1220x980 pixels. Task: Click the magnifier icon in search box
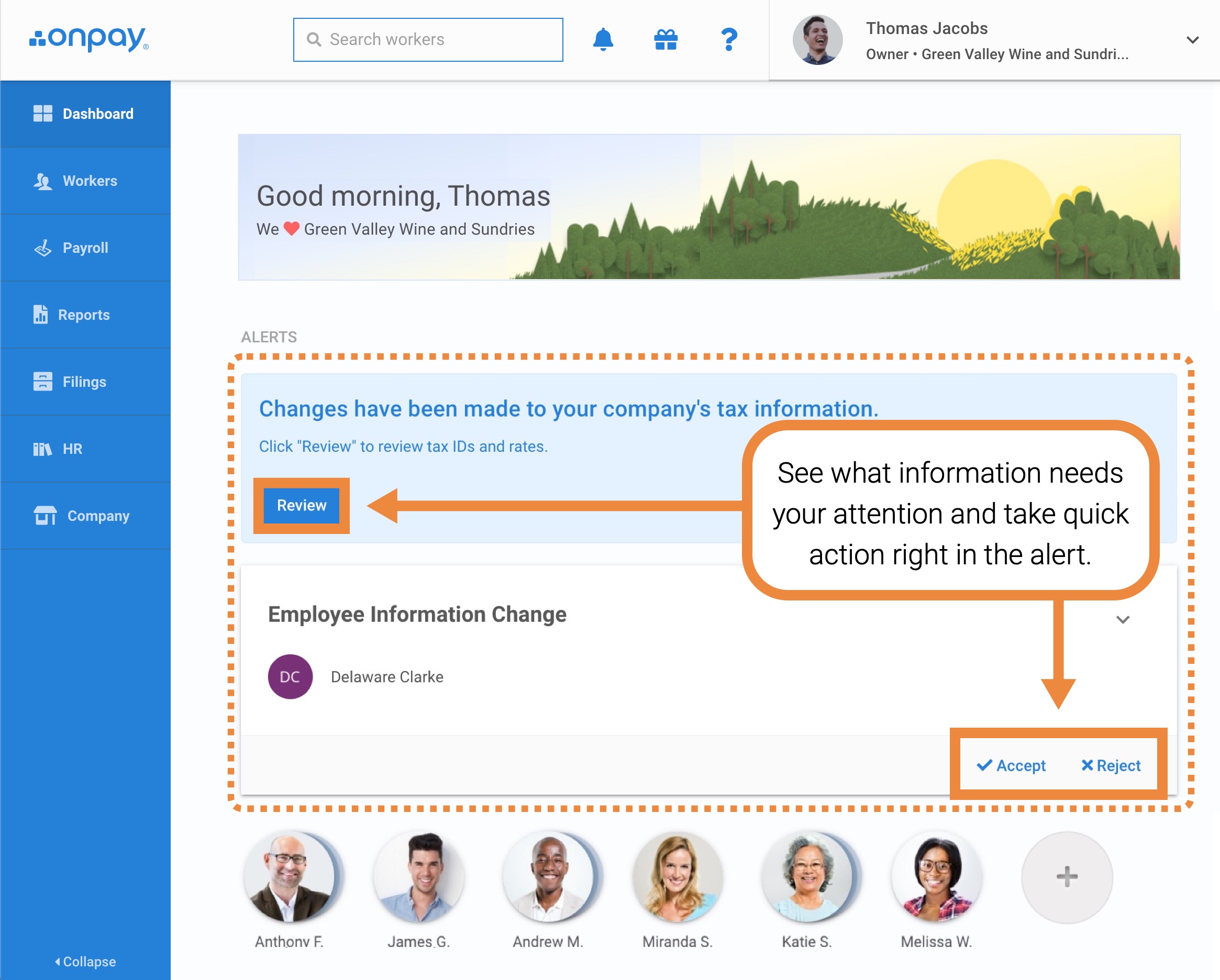point(314,40)
